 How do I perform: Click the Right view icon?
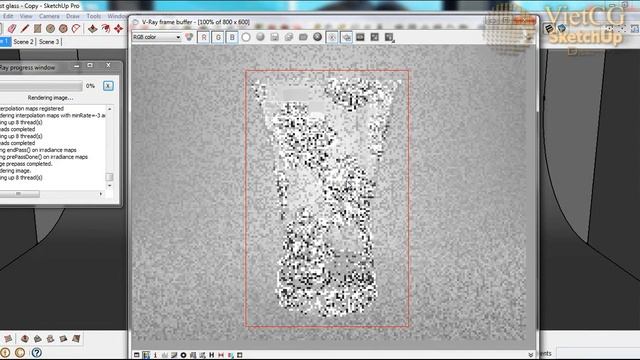coord(51,338)
